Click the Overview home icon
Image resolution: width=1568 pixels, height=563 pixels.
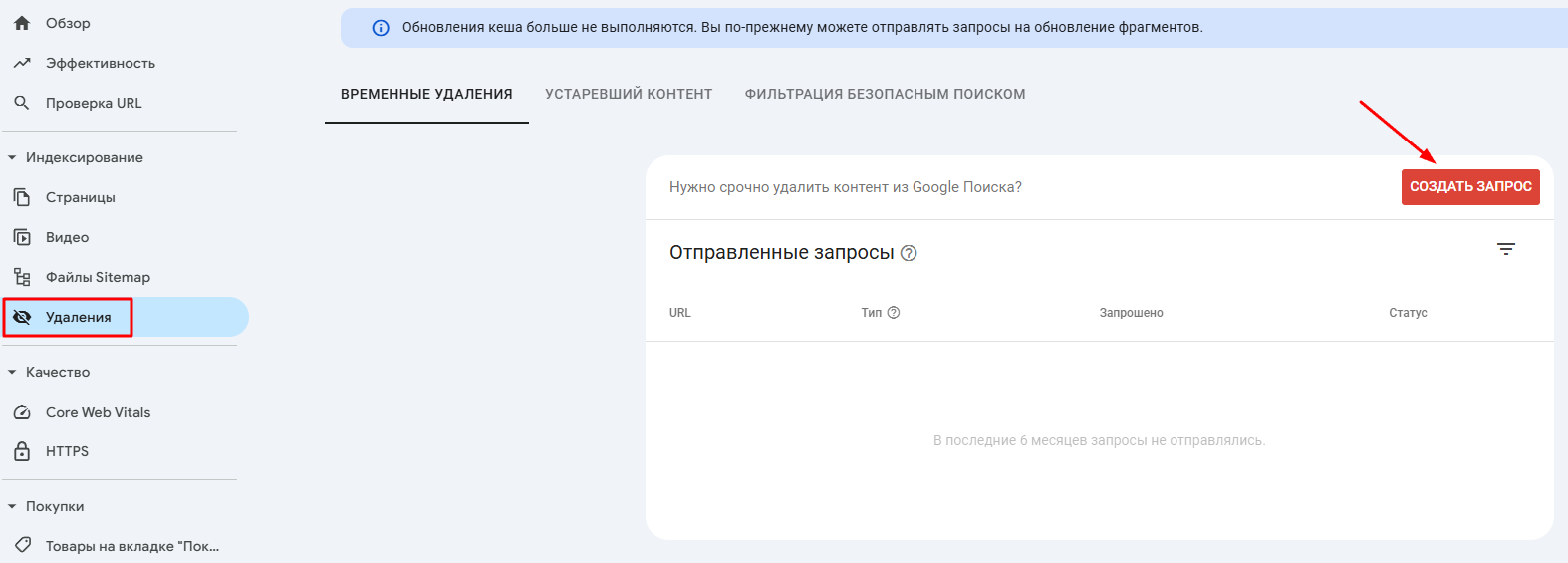click(22, 23)
